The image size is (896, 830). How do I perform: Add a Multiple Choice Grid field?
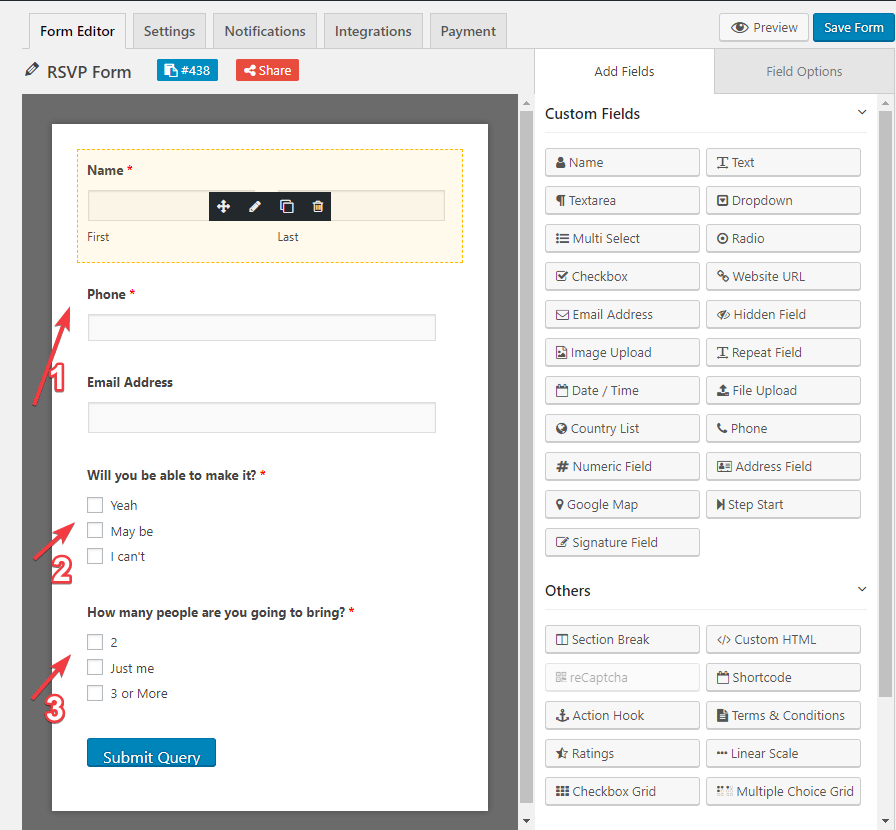[x=783, y=792]
